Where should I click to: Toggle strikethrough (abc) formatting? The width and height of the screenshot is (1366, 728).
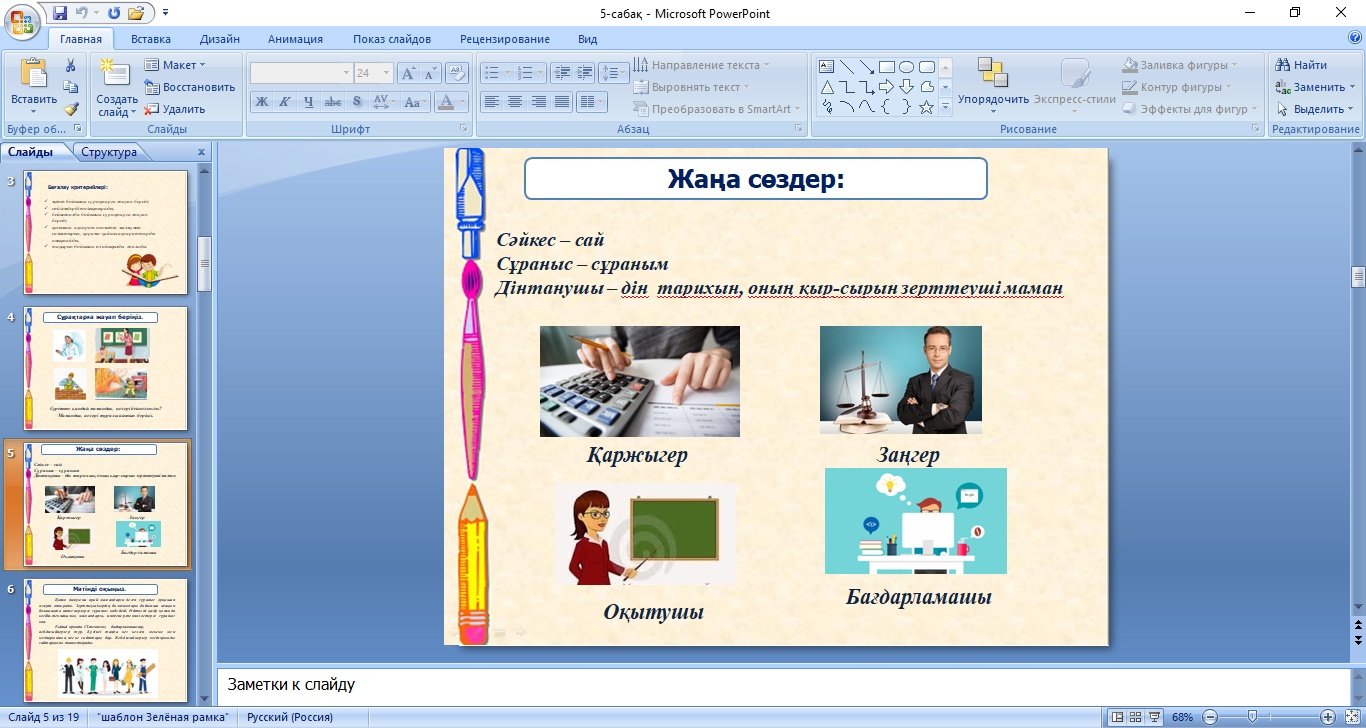333,102
